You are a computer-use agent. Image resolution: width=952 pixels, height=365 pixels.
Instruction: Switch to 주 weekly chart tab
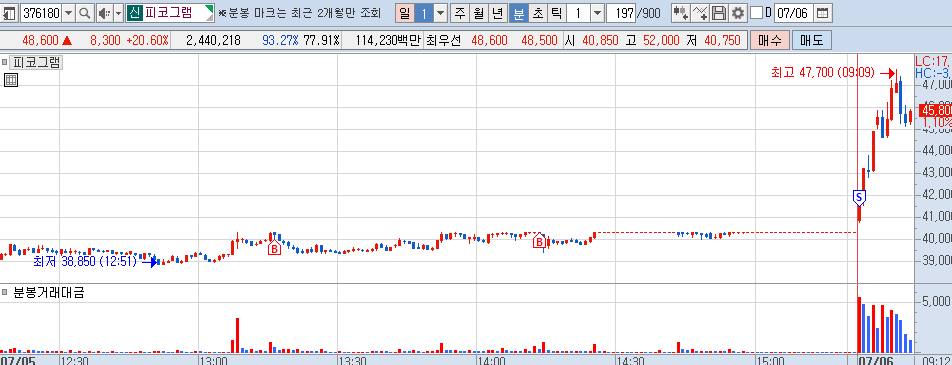point(460,13)
